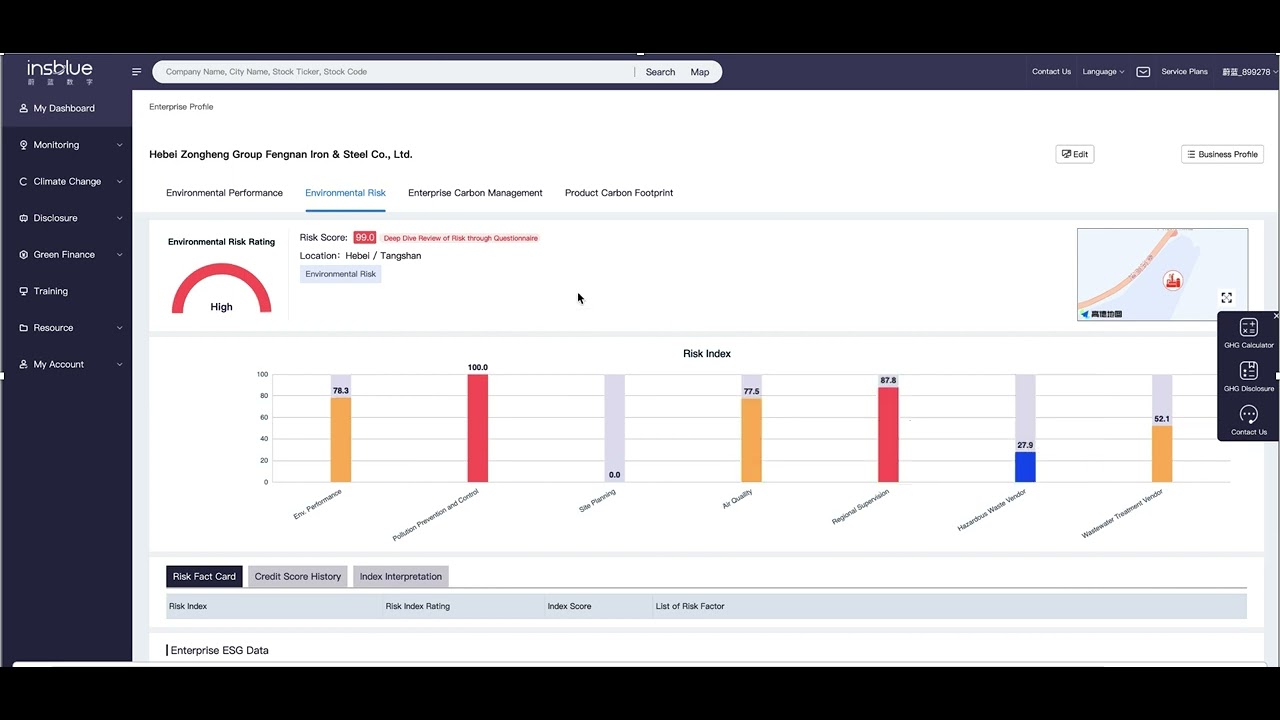
Task: Switch to the Environmental Performance tab
Action: [x=224, y=193]
